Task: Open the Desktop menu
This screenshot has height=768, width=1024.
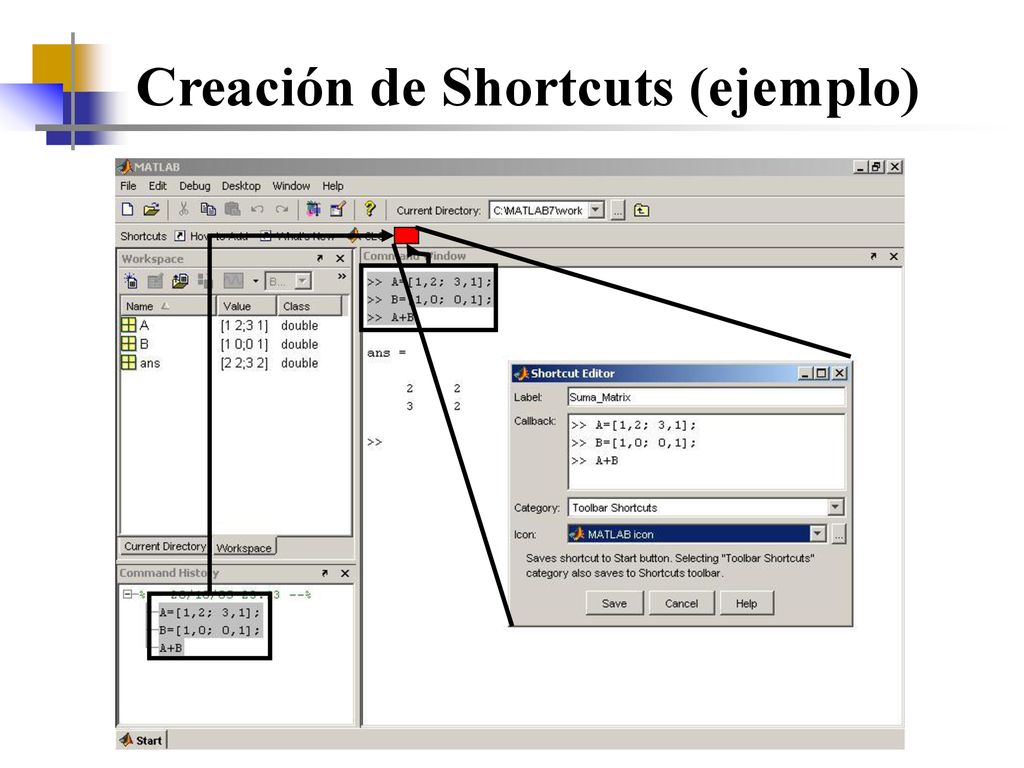Action: (241, 185)
